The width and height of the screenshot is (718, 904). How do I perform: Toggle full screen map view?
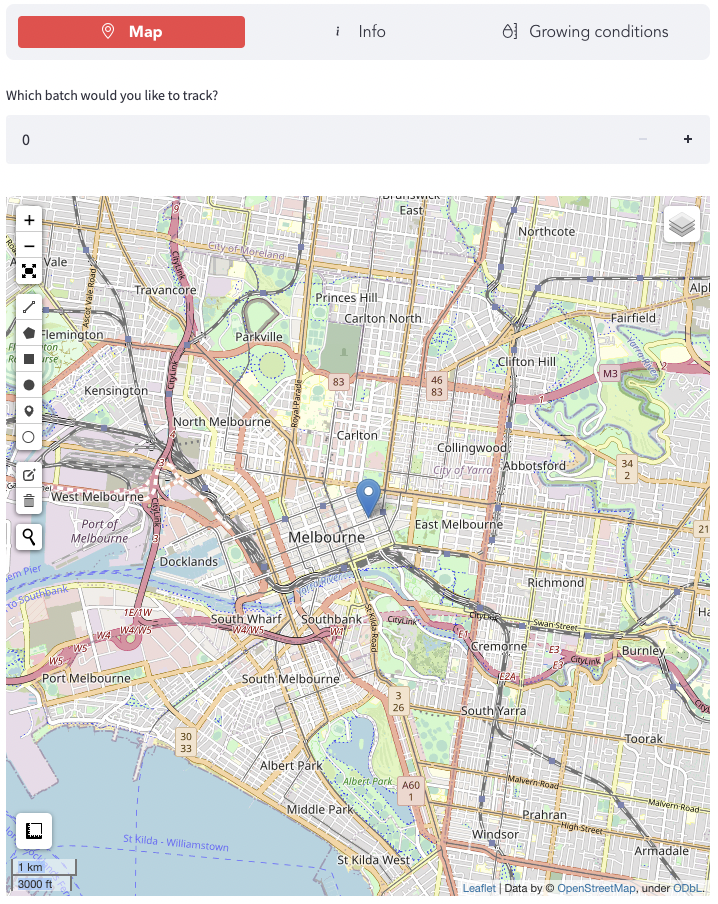pos(29,272)
